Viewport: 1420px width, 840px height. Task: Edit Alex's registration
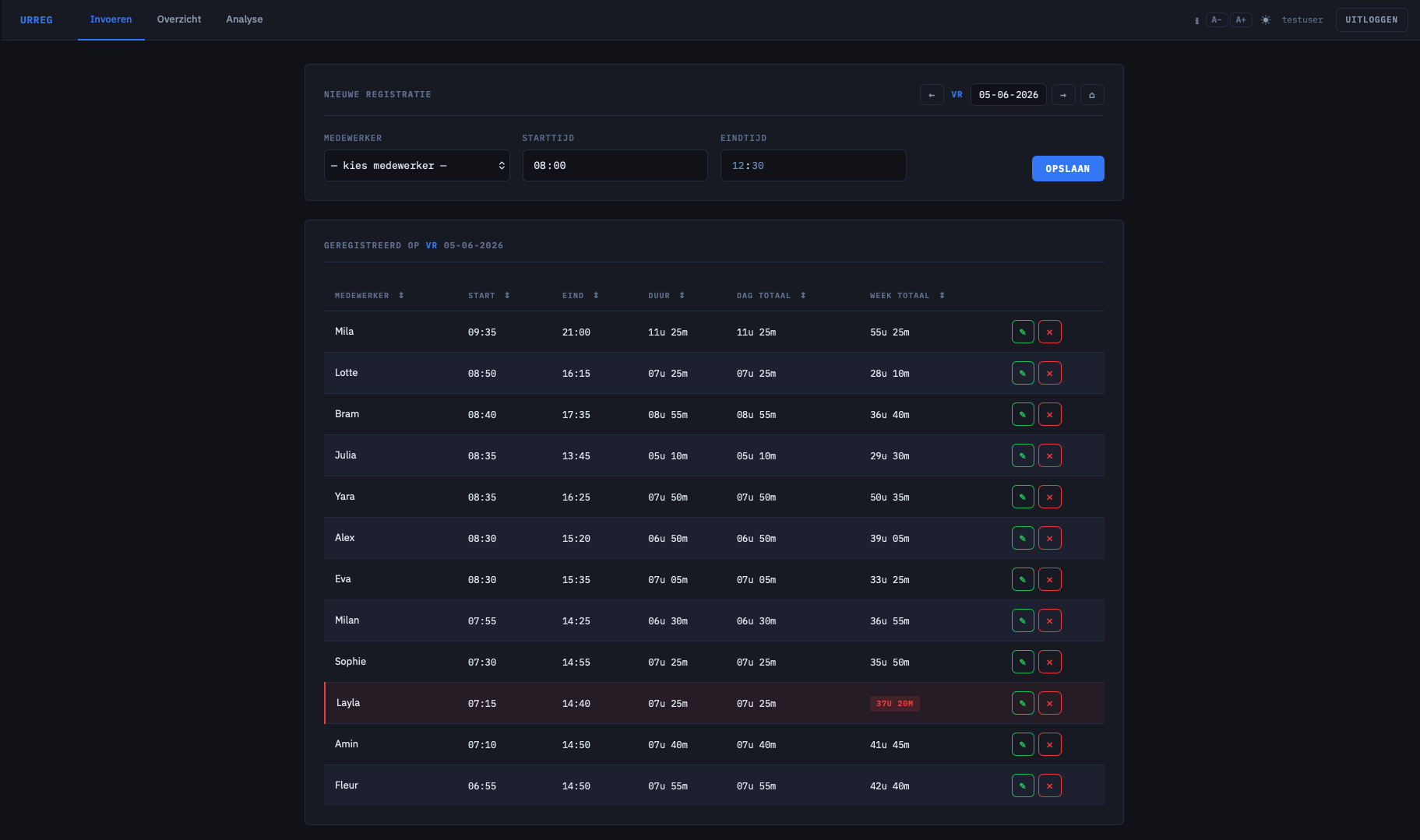click(1023, 538)
